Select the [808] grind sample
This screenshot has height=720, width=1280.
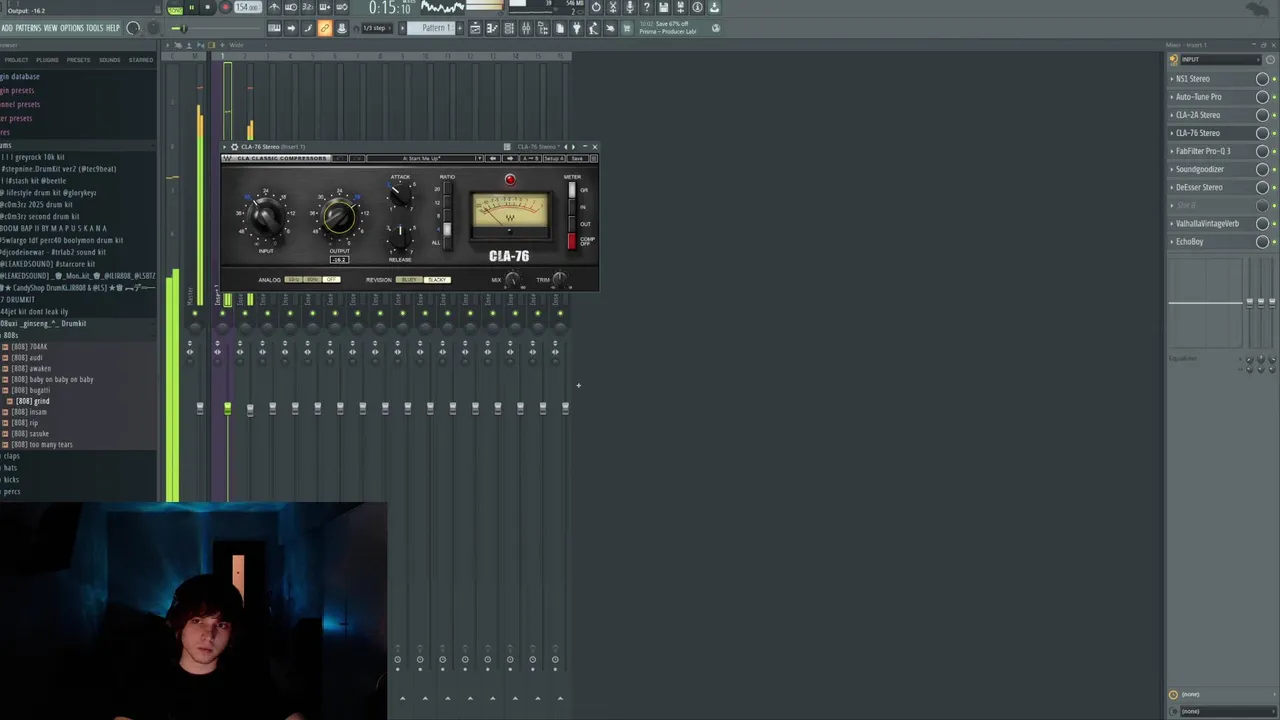pyautogui.click(x=33, y=401)
